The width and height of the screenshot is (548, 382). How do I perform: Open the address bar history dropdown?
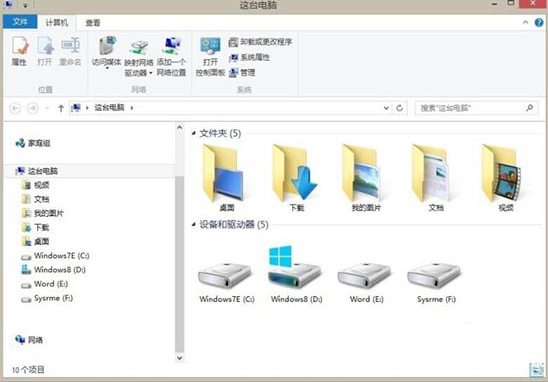386,108
